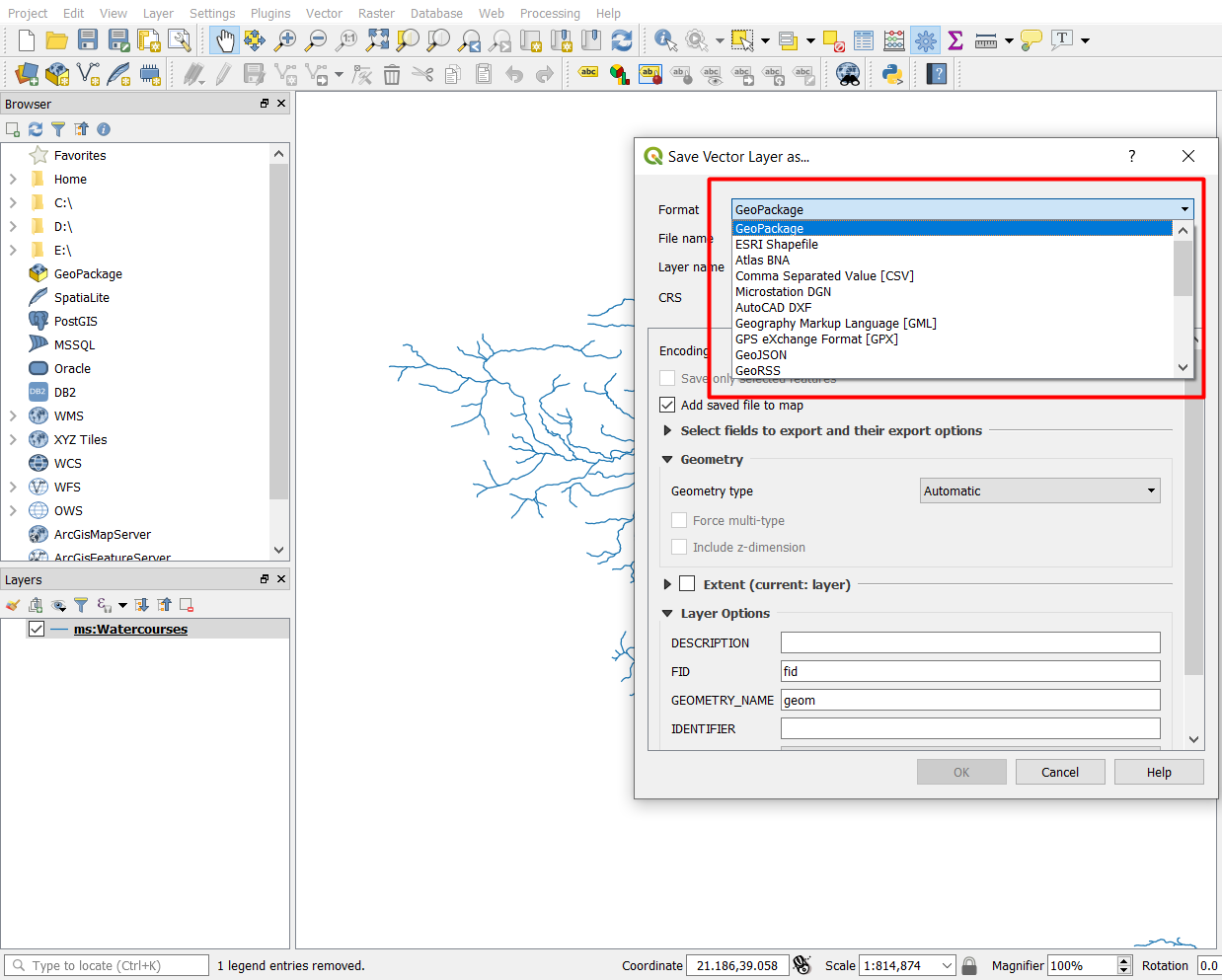Click the Save Project floppy icon
This screenshot has width=1222, height=980.
(x=88, y=40)
